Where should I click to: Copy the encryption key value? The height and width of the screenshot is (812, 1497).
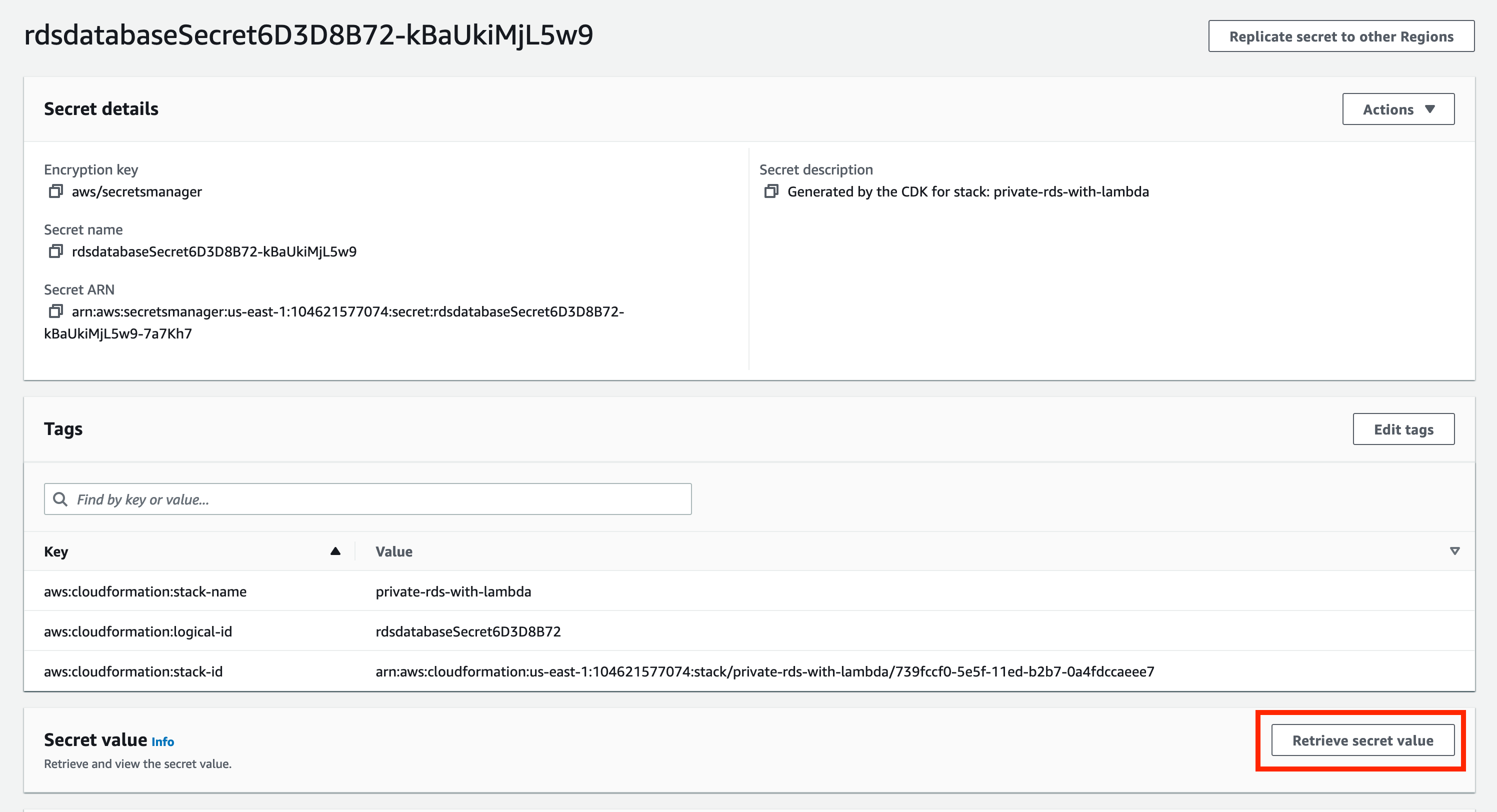55,191
